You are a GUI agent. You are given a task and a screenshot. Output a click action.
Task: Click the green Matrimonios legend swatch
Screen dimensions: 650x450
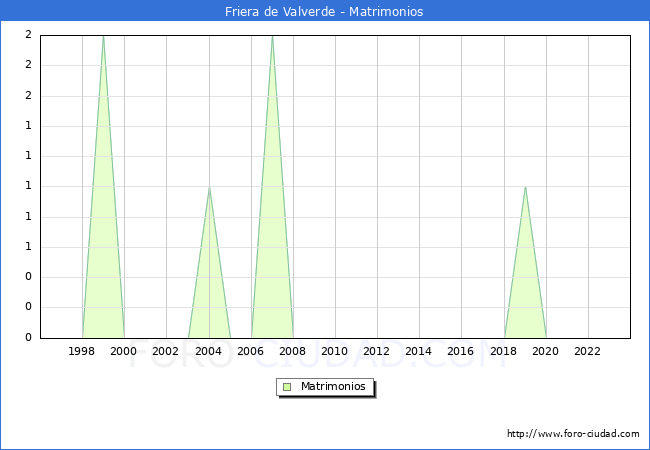coord(287,387)
